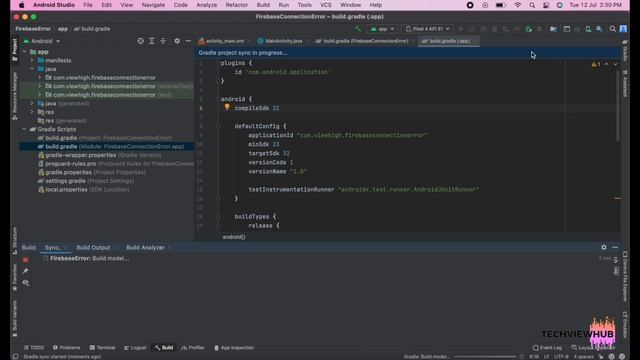Collapse the Gradle Scripts node

[24, 129]
